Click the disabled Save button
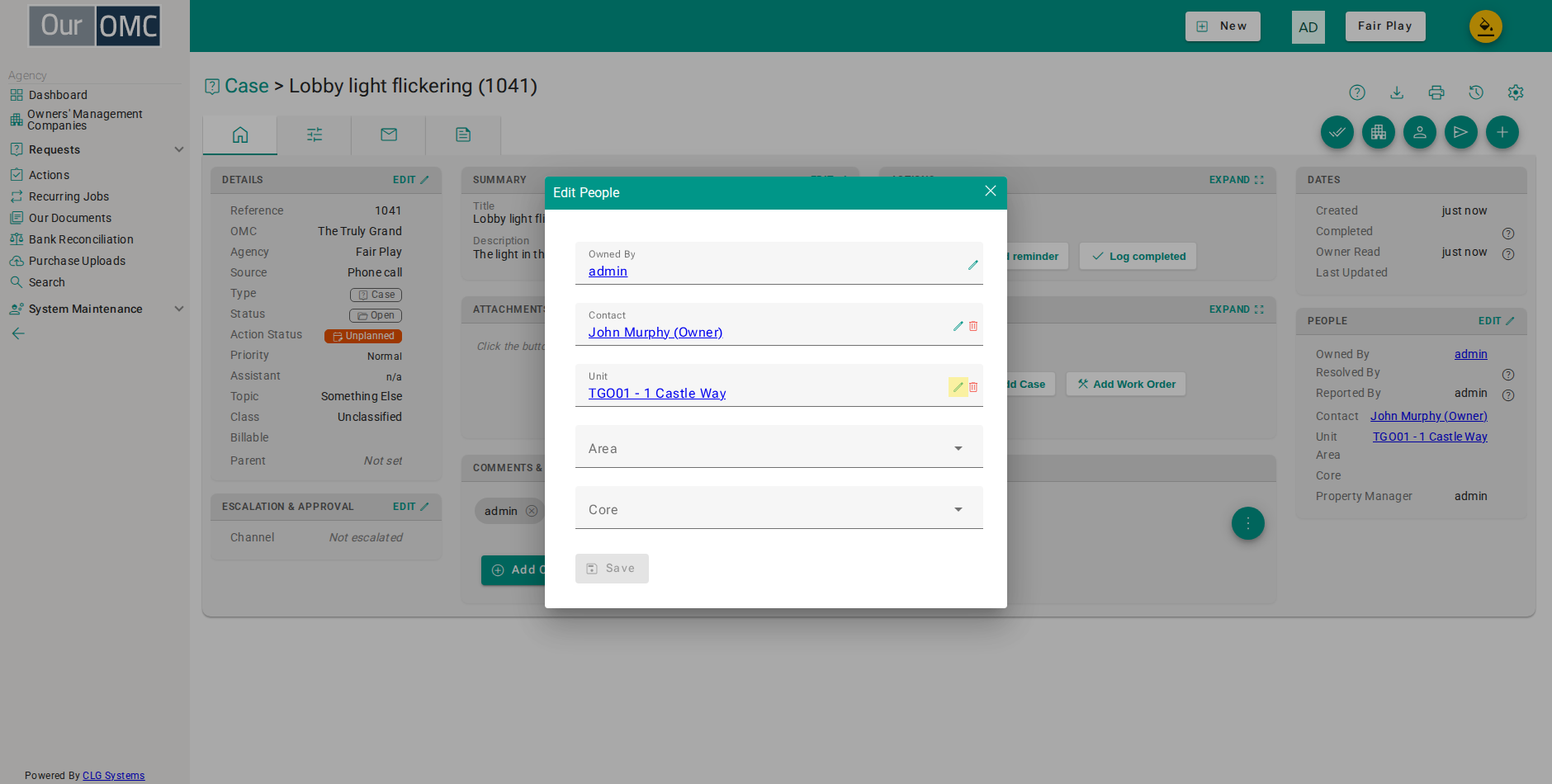The width and height of the screenshot is (1552, 784). point(612,569)
